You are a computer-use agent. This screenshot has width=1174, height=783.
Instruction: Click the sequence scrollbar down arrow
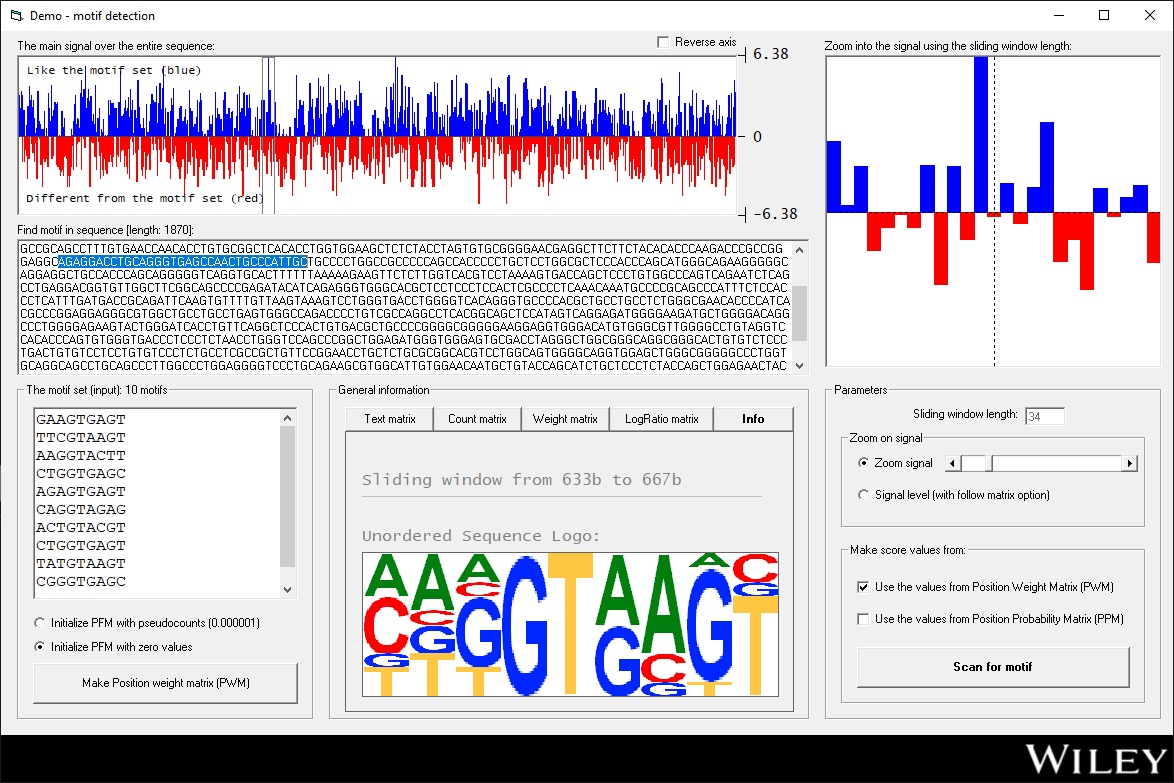point(801,366)
